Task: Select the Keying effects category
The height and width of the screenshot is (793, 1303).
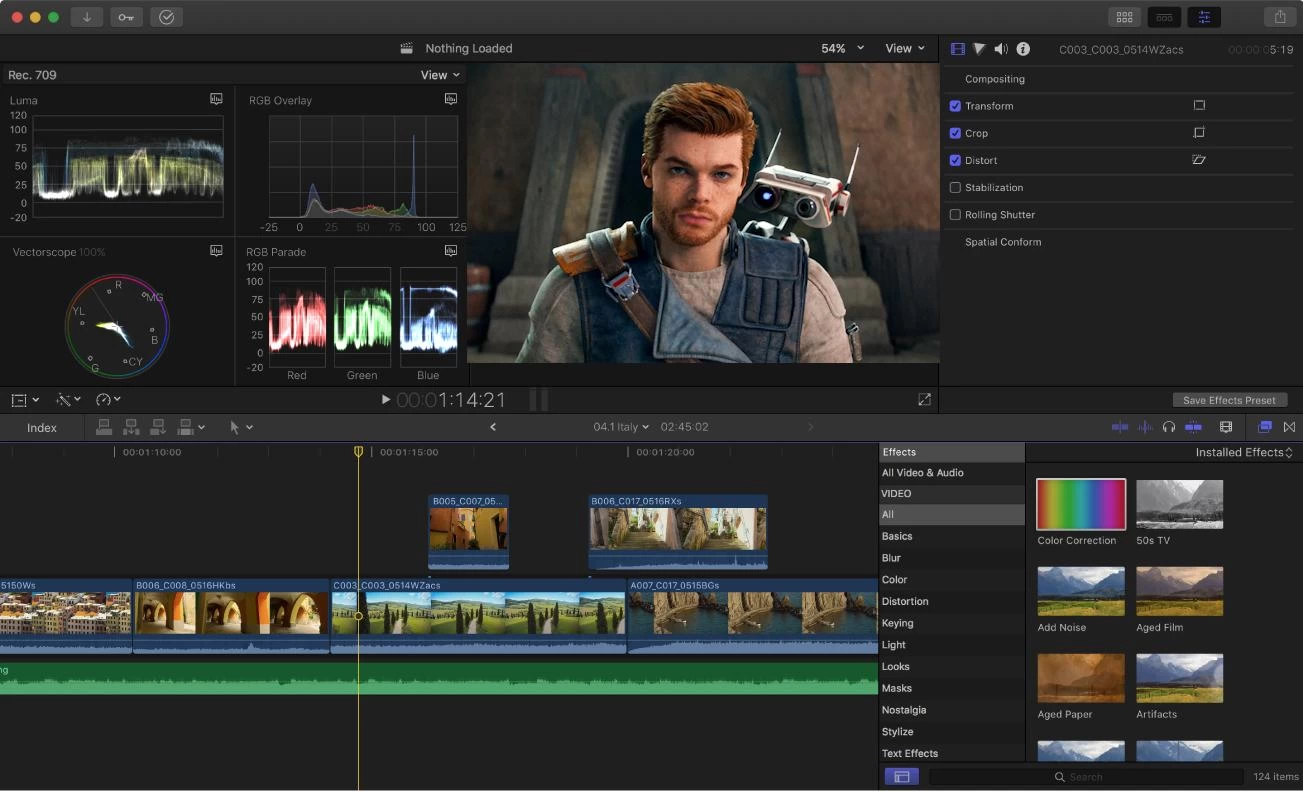Action: coord(951,623)
